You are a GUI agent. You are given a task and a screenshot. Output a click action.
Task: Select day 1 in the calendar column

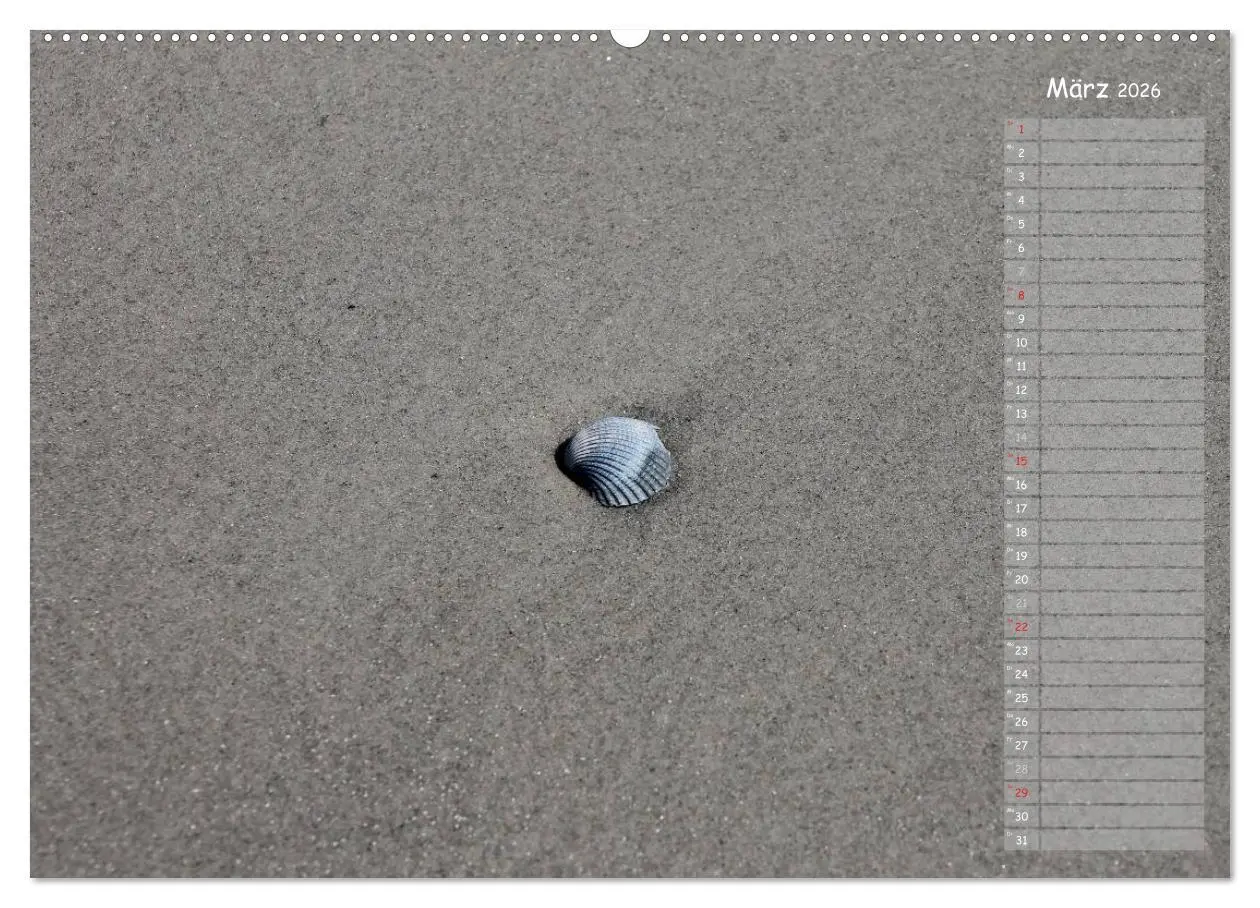[x=1021, y=129]
